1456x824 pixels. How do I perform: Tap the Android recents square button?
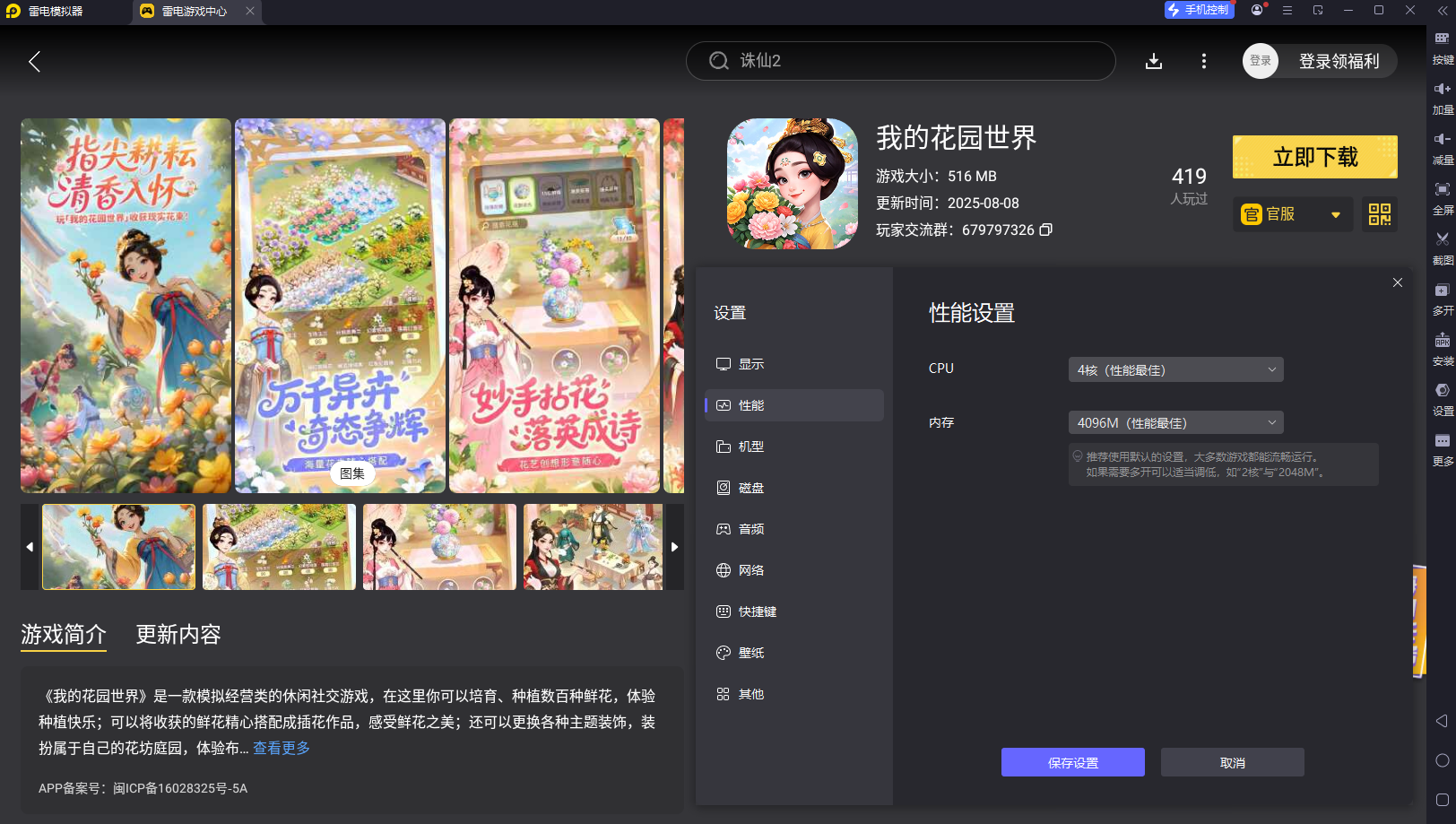pos(1442,800)
